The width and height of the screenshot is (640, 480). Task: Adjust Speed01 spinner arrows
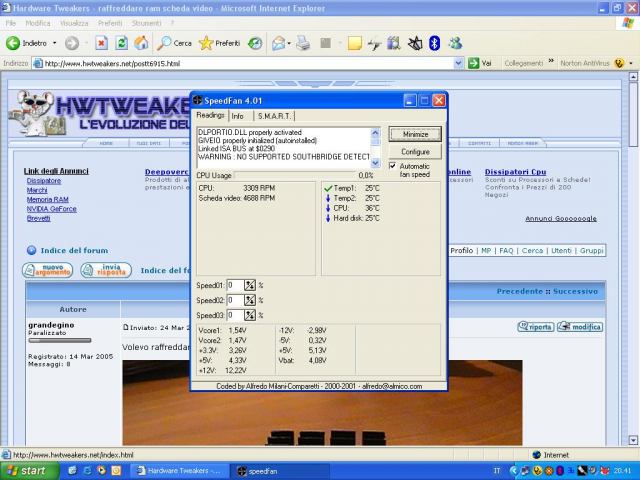(250, 285)
